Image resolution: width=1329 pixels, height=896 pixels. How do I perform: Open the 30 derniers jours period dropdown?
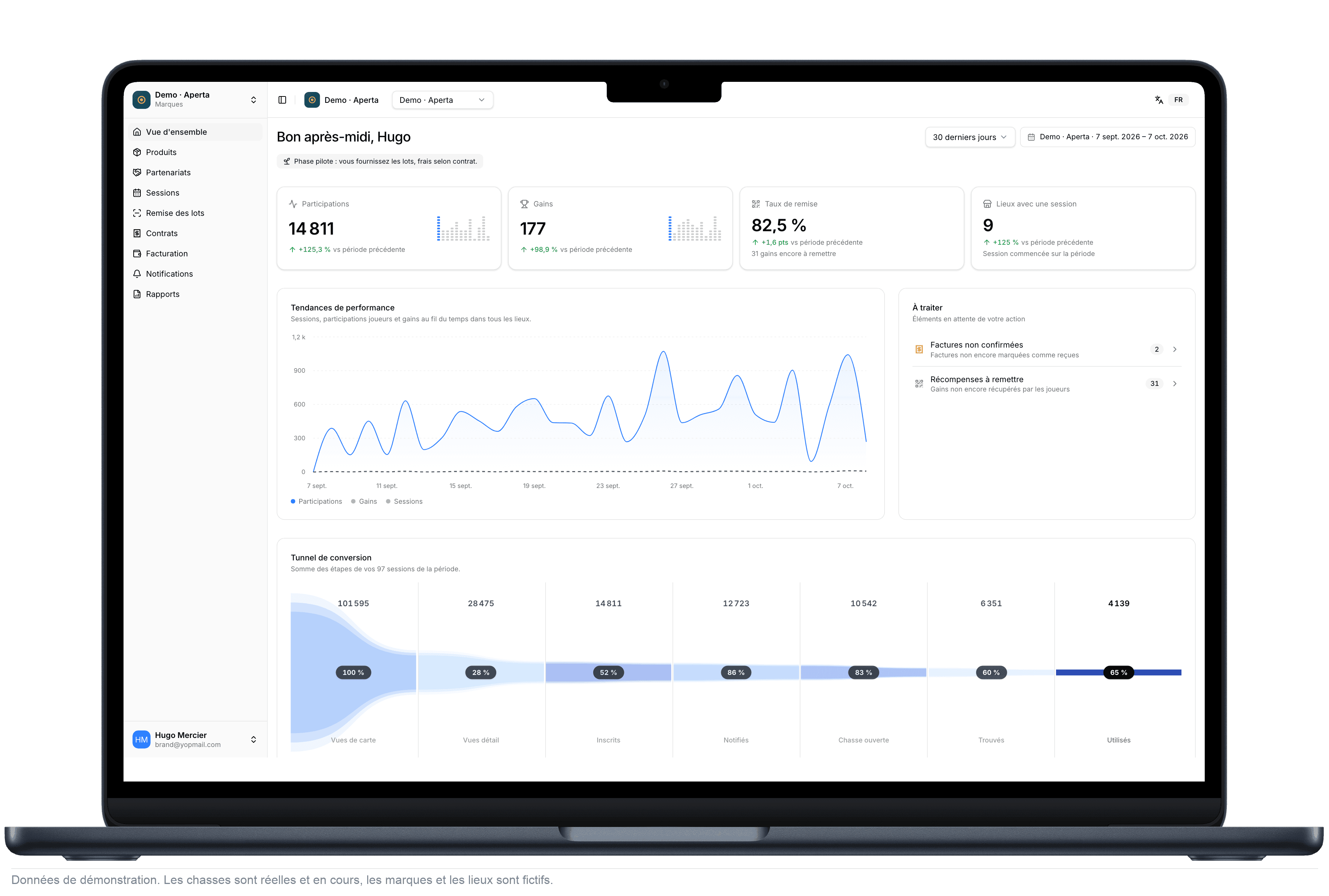[x=970, y=137]
